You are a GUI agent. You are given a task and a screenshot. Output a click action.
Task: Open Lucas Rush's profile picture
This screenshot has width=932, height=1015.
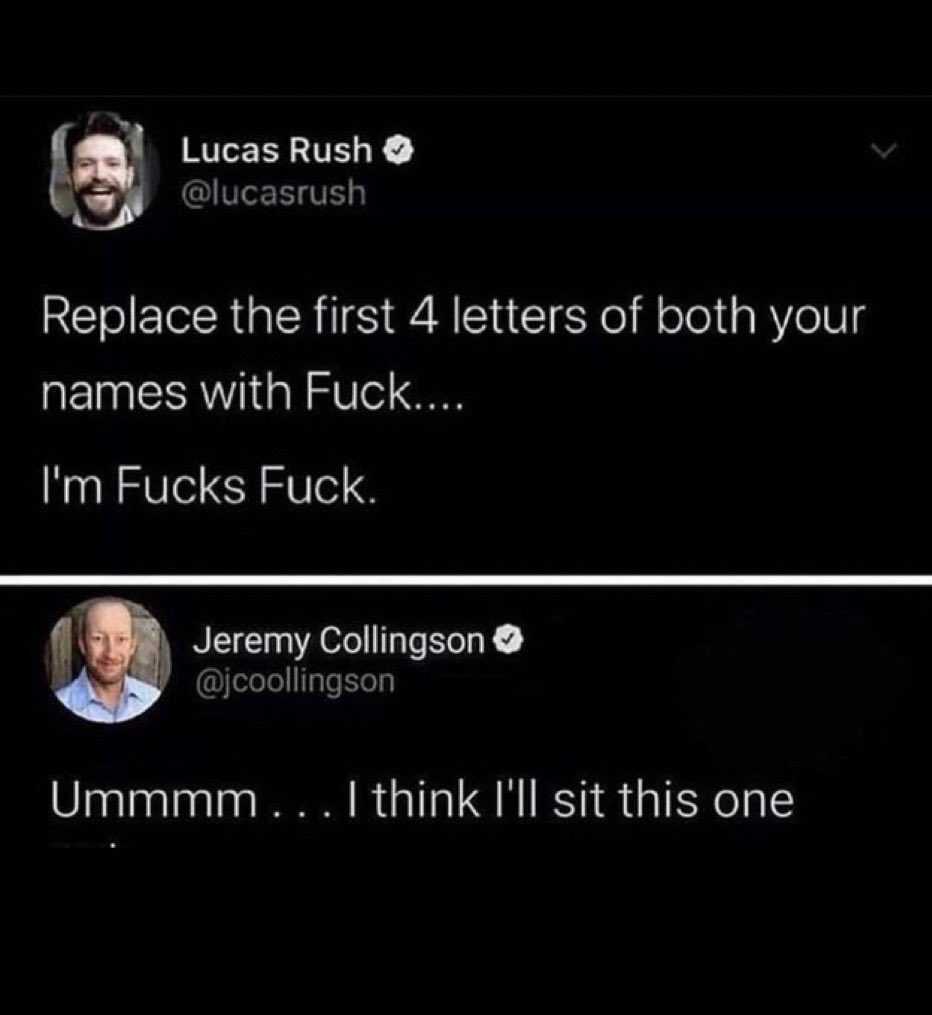point(105,172)
